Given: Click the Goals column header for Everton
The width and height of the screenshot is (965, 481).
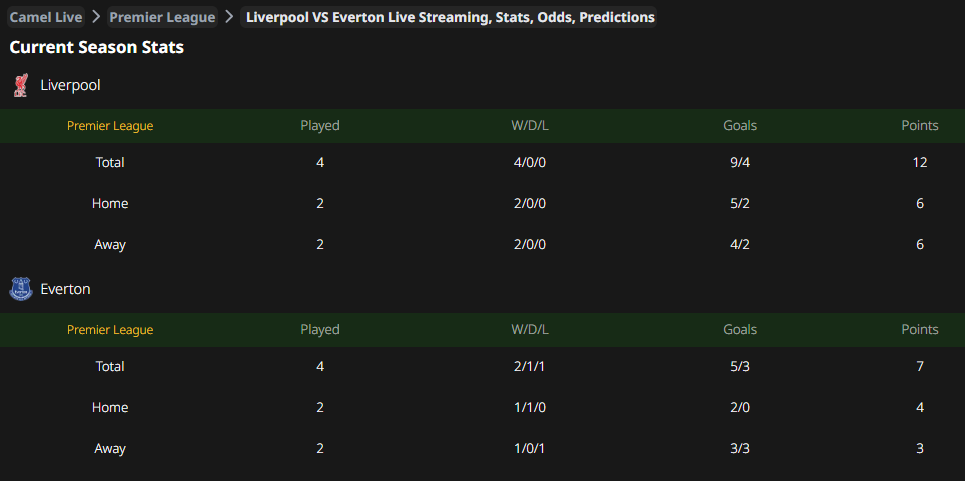Looking at the screenshot, I should pos(740,329).
